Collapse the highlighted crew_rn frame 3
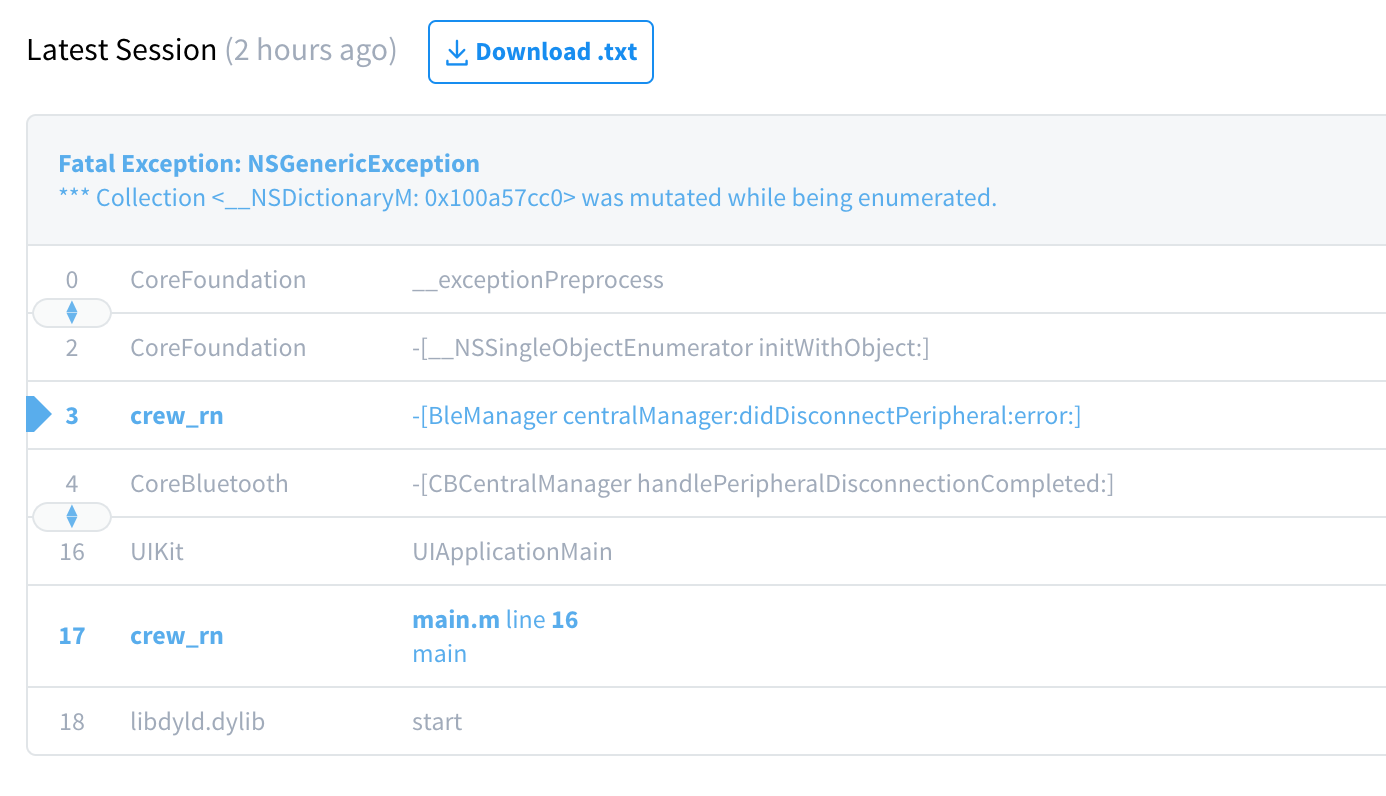The width and height of the screenshot is (1386, 796). point(36,413)
